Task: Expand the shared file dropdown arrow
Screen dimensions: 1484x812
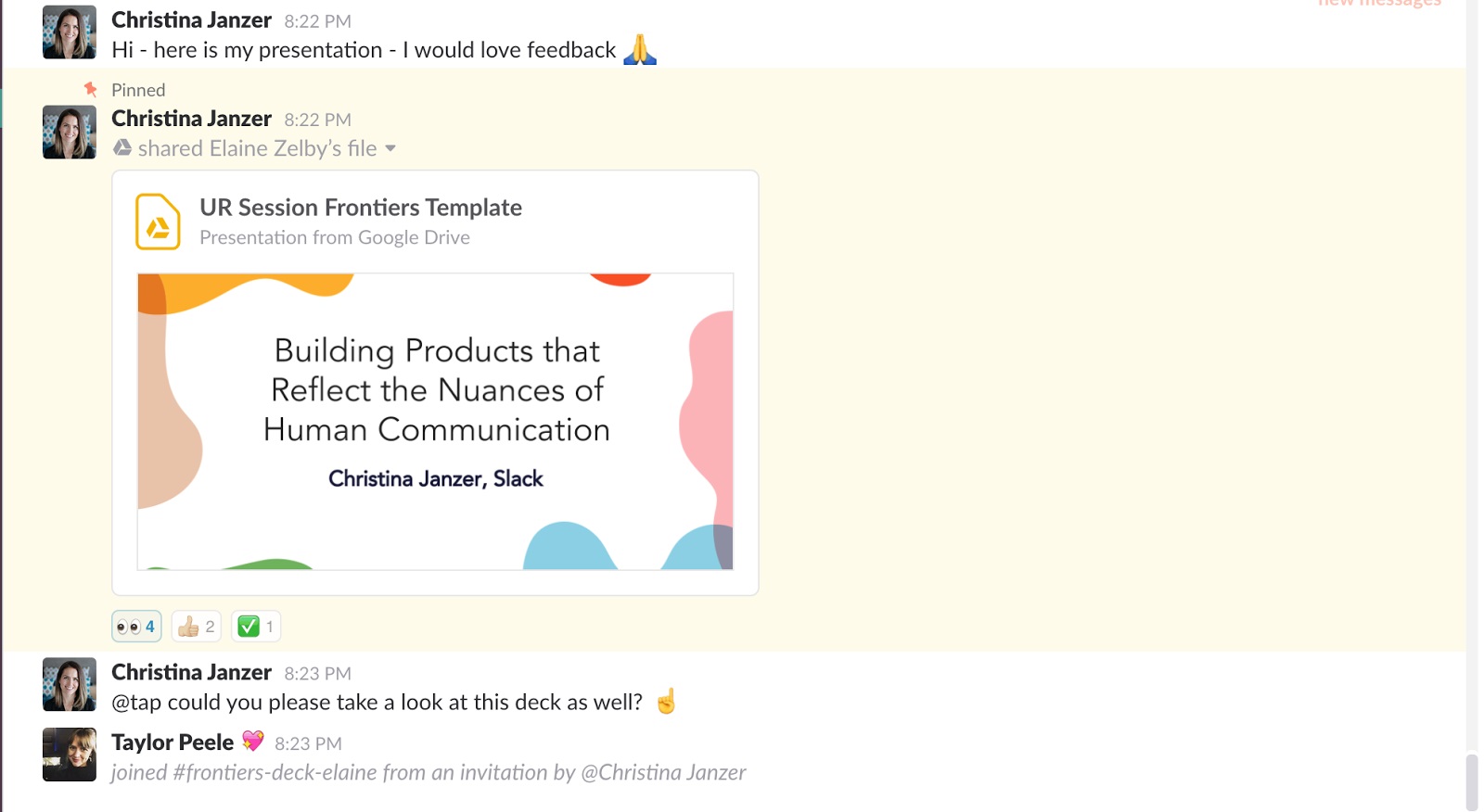Action: [390, 148]
